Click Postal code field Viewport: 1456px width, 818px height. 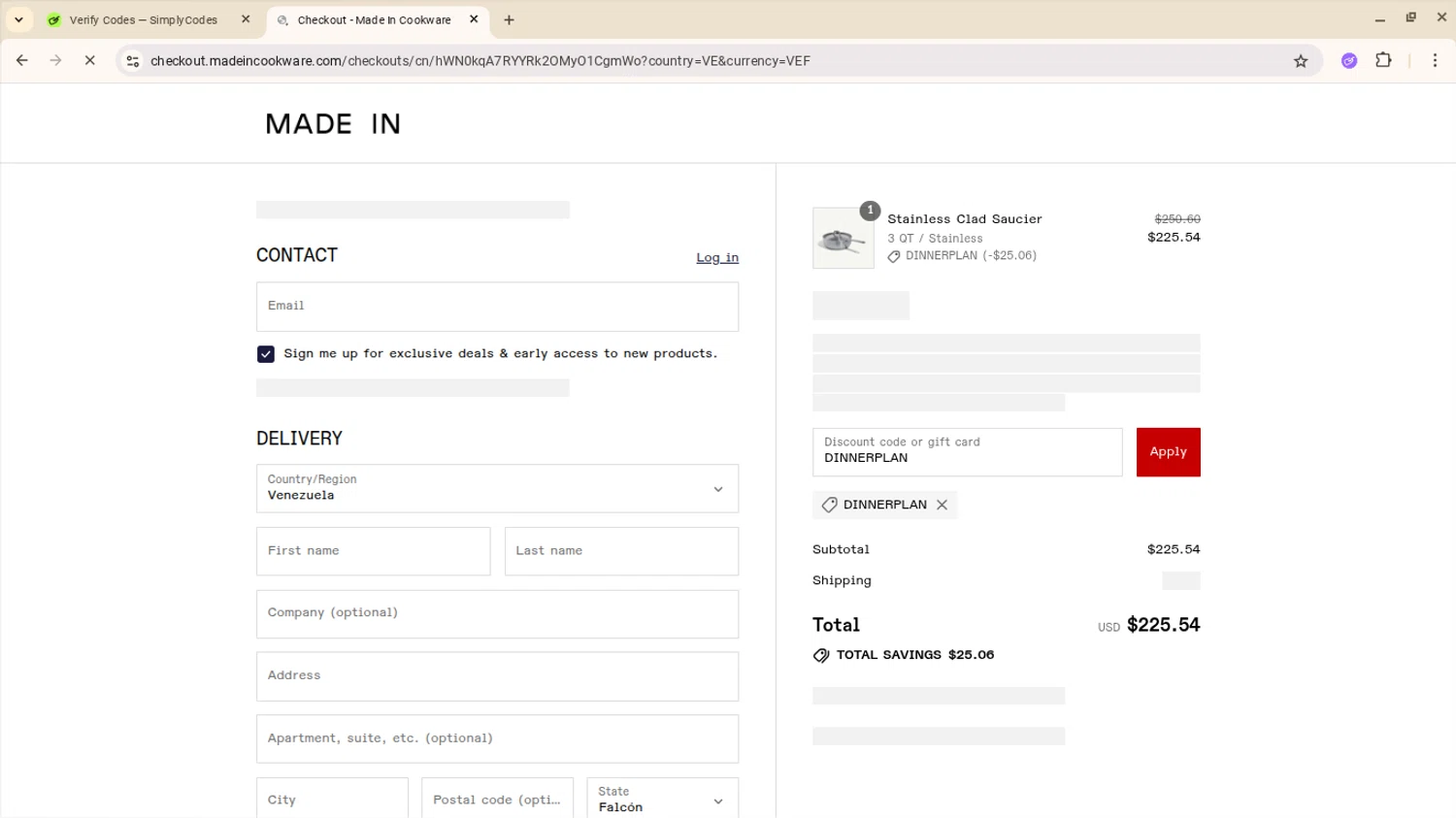point(497,800)
